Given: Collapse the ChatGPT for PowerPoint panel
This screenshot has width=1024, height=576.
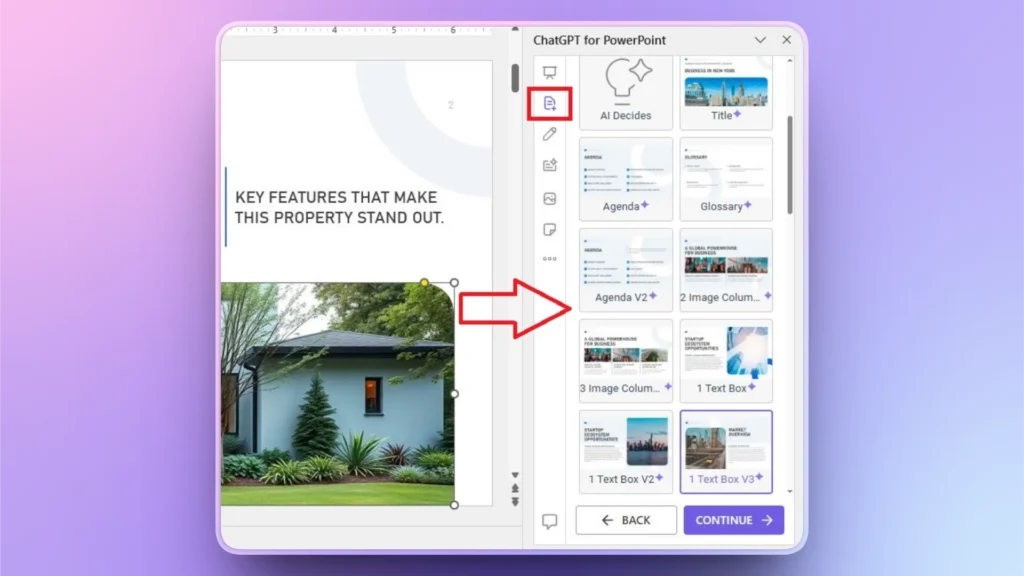Looking at the screenshot, I should [762, 40].
